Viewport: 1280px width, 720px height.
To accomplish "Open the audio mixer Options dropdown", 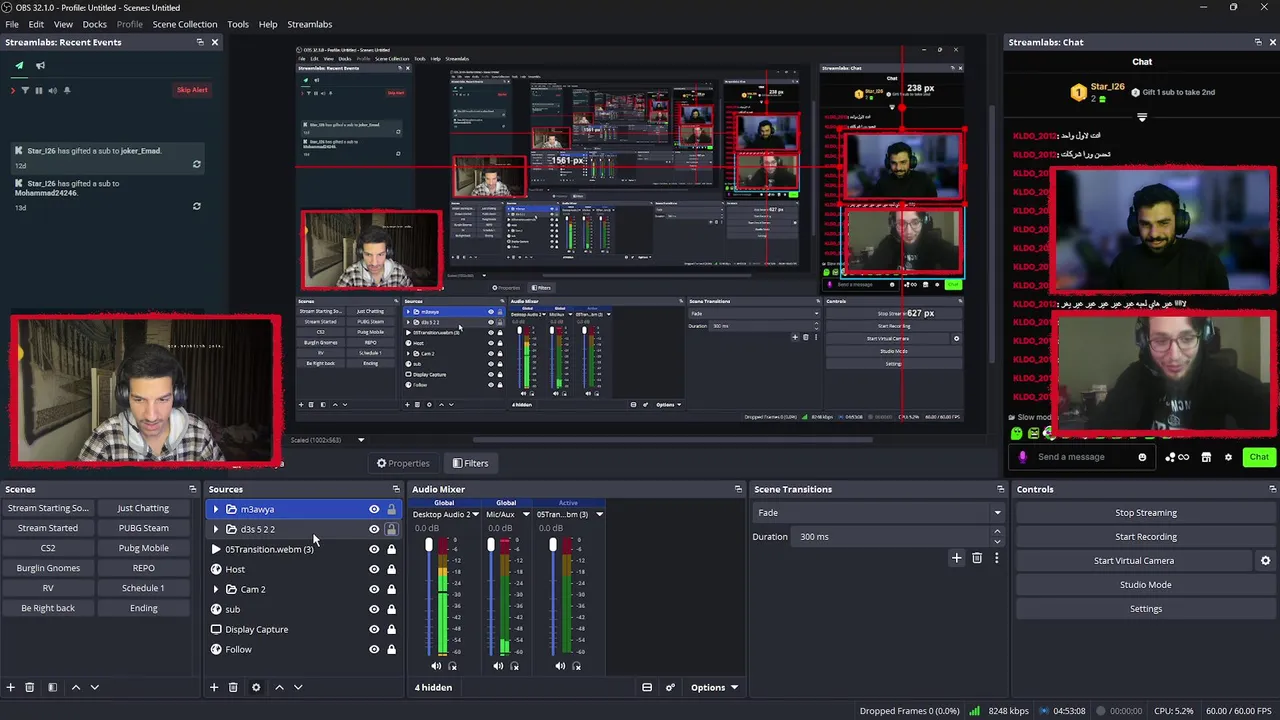I will coord(714,687).
